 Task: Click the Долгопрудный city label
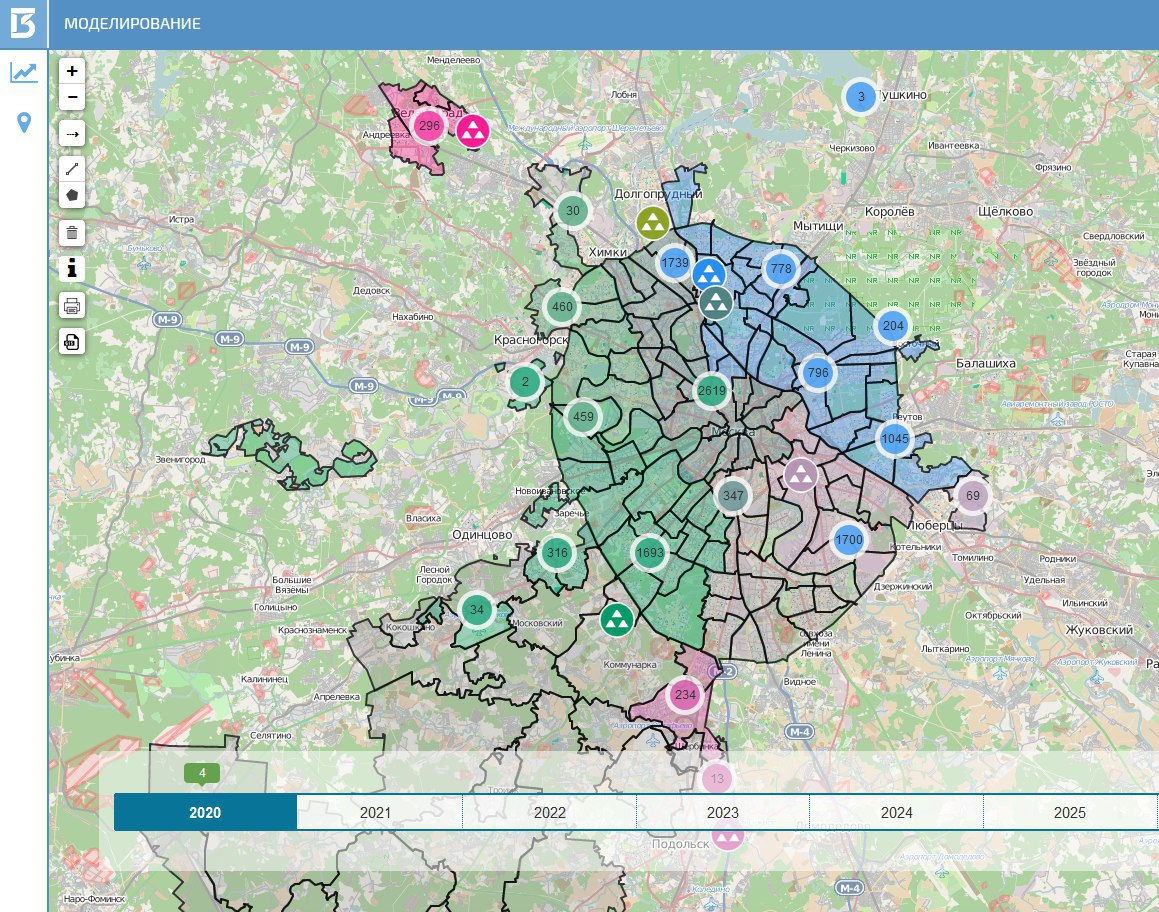coord(658,194)
